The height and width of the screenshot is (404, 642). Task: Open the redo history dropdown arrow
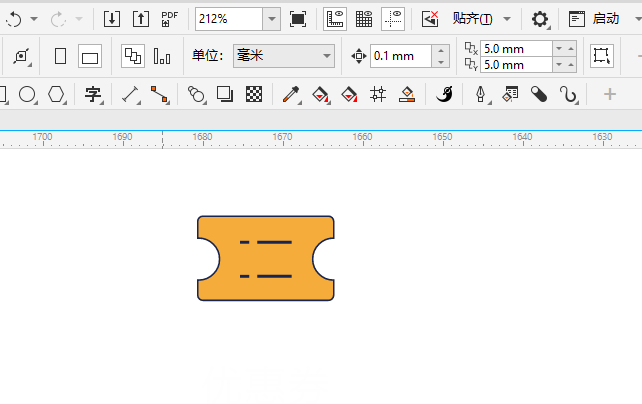(79, 19)
